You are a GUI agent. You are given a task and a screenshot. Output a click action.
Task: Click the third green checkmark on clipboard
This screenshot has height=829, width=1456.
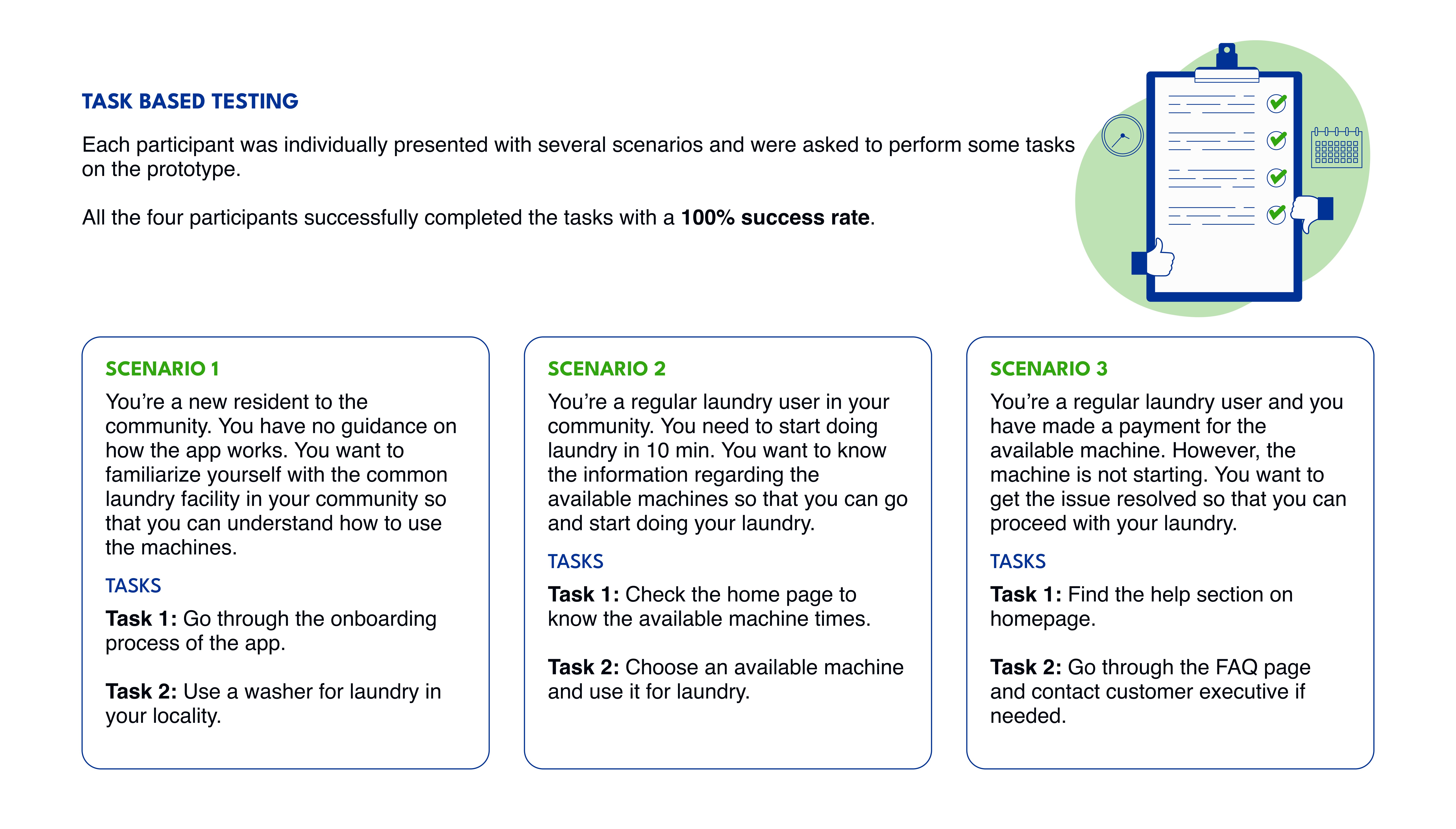point(1277,177)
